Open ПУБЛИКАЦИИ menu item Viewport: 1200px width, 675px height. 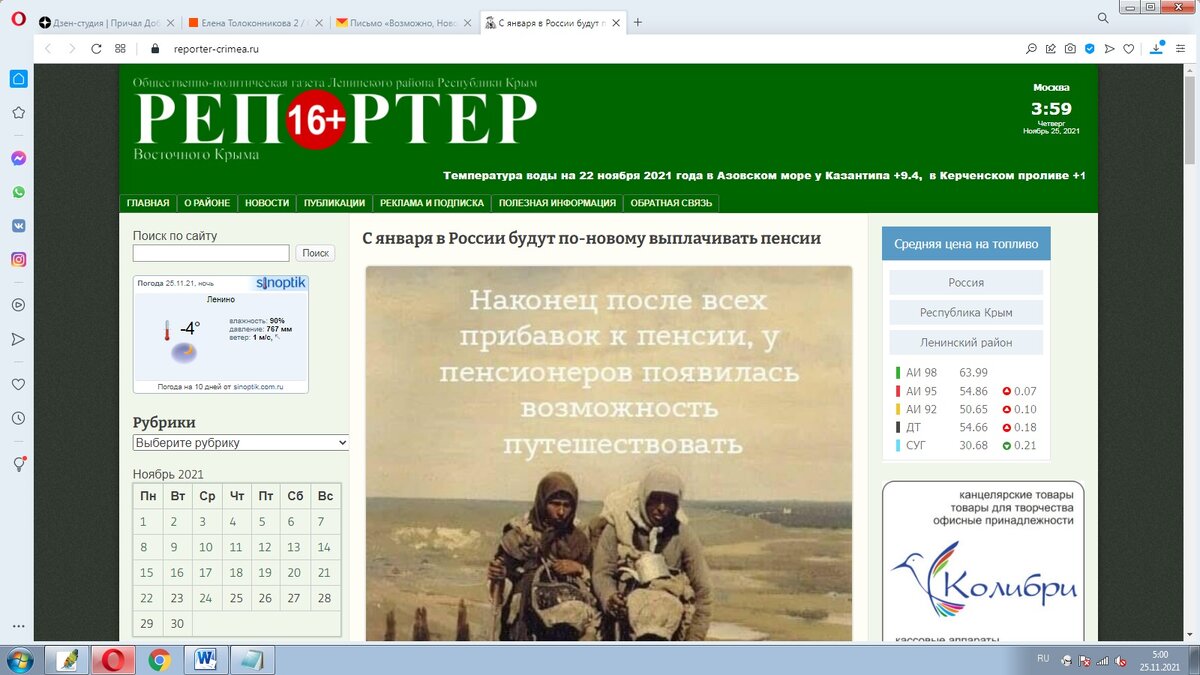pyautogui.click(x=334, y=203)
